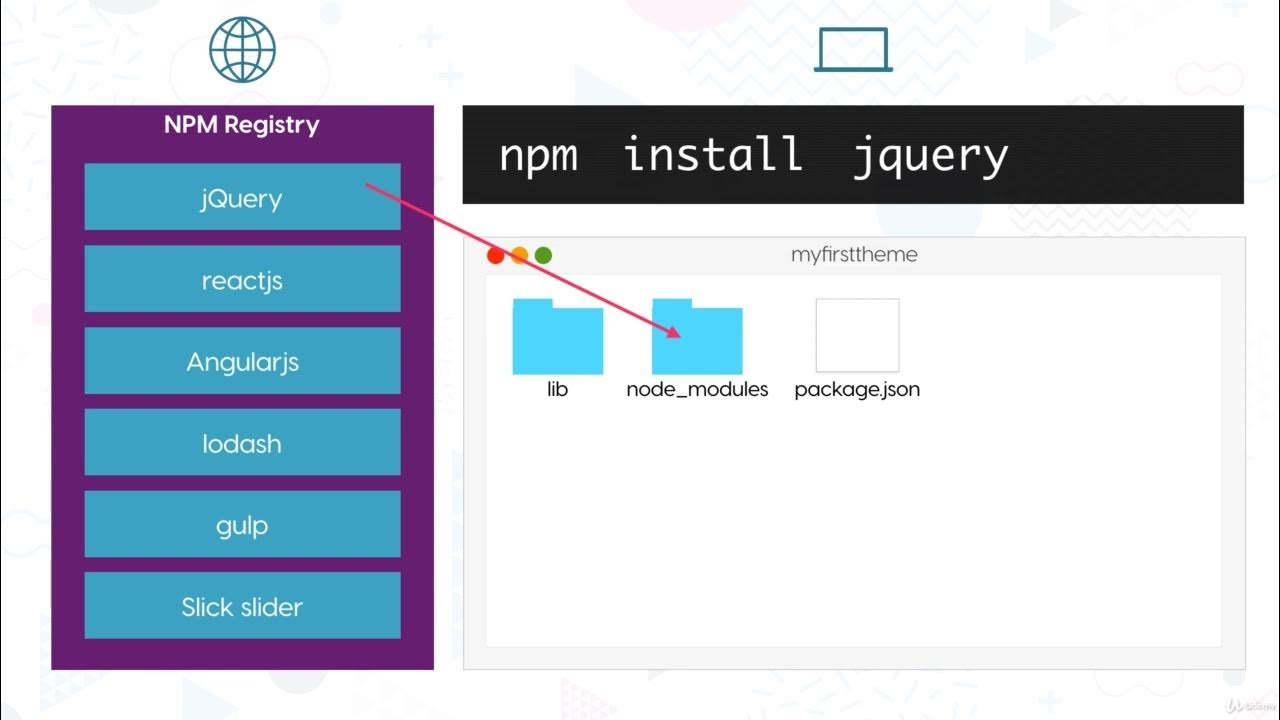
Task: Click the globe icon above NPM Registry
Action: click(242, 49)
